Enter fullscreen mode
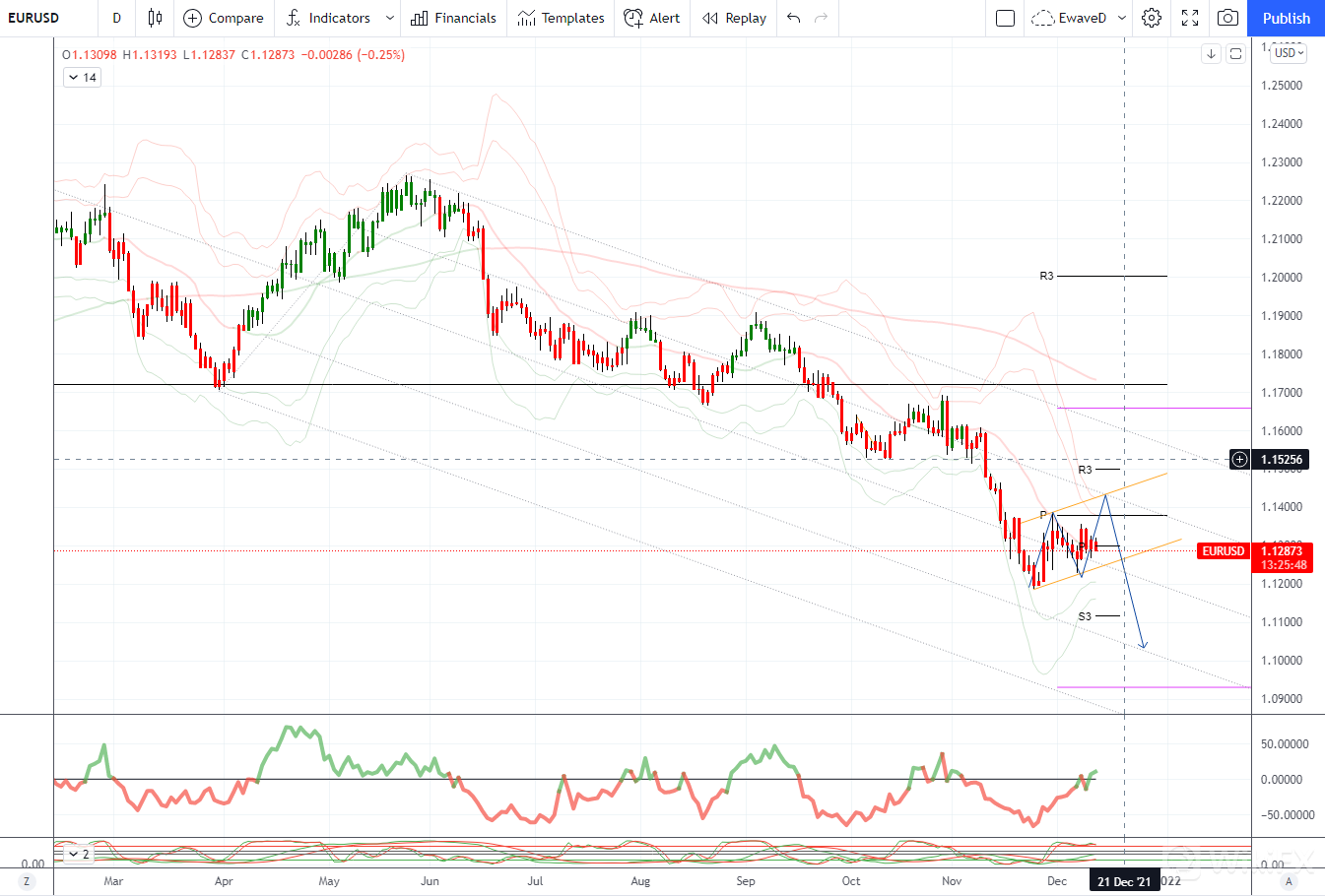1325x896 pixels. click(x=1190, y=18)
